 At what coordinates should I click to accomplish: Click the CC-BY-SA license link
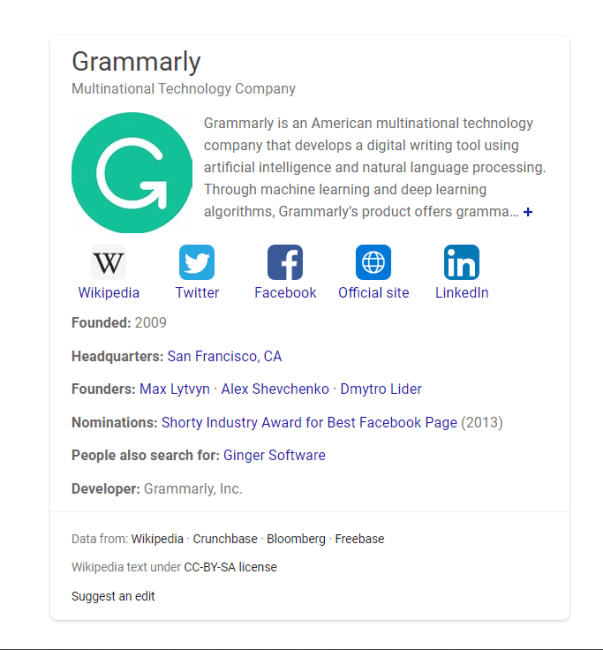tap(230, 567)
